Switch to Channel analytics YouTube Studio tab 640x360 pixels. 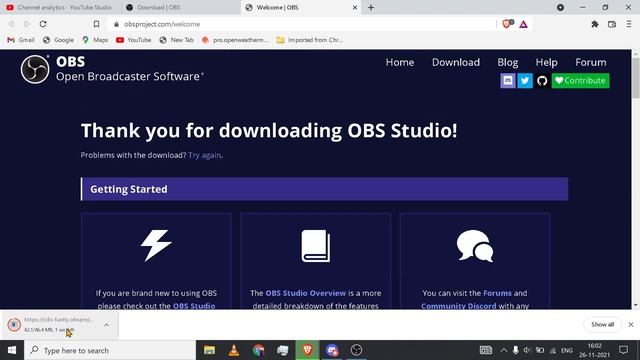tap(60, 7)
